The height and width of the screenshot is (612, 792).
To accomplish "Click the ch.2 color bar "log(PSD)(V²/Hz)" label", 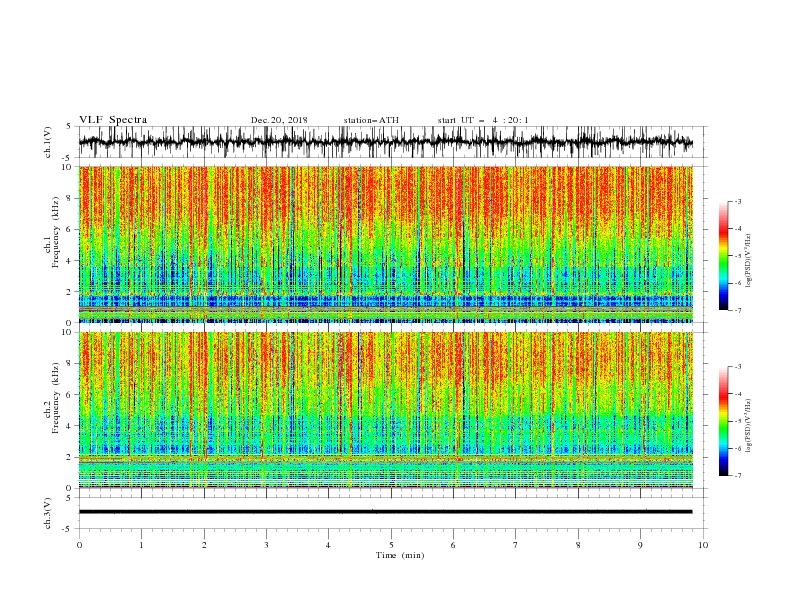I will [749, 426].
